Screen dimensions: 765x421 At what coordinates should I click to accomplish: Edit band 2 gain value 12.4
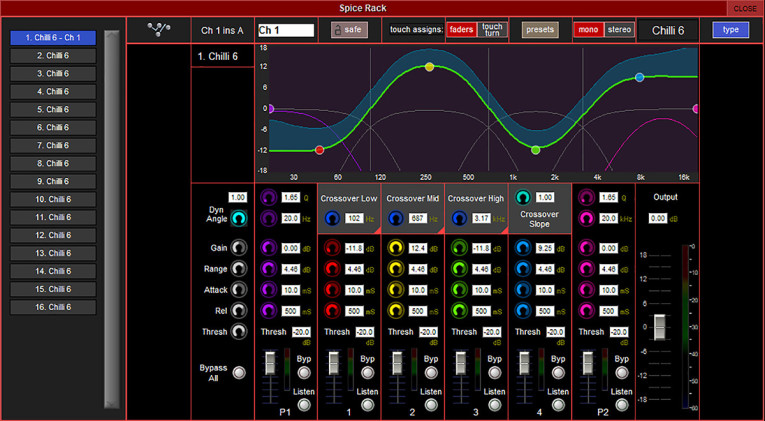[x=418, y=248]
